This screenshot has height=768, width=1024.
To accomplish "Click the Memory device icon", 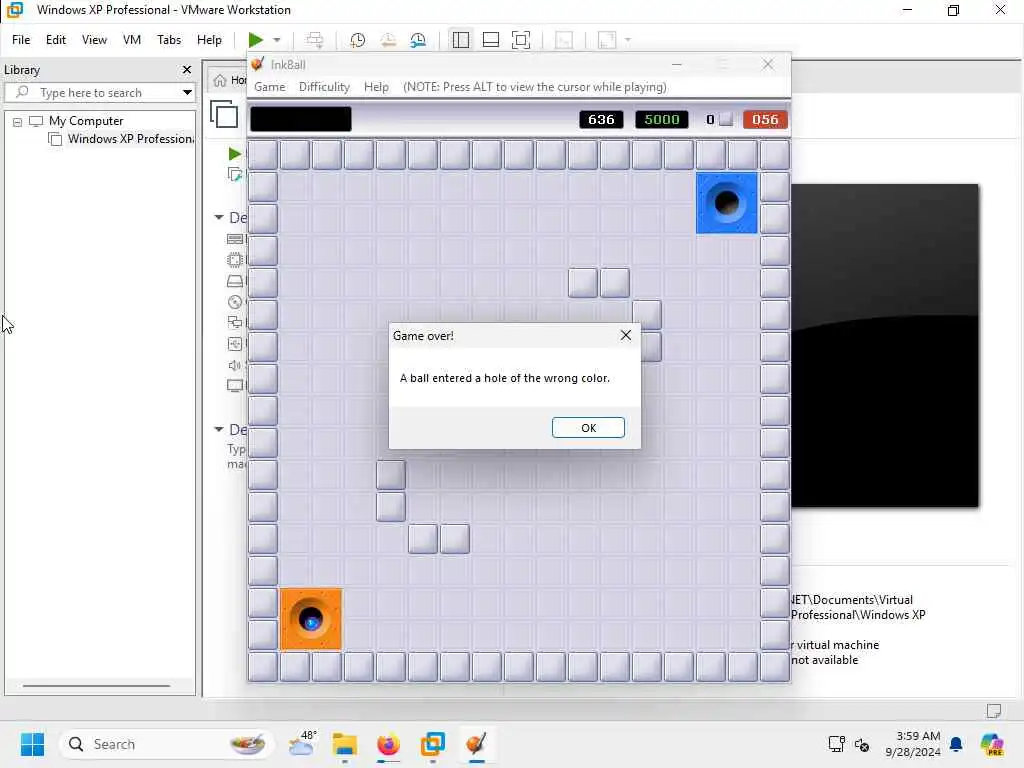I will pyautogui.click(x=234, y=239).
